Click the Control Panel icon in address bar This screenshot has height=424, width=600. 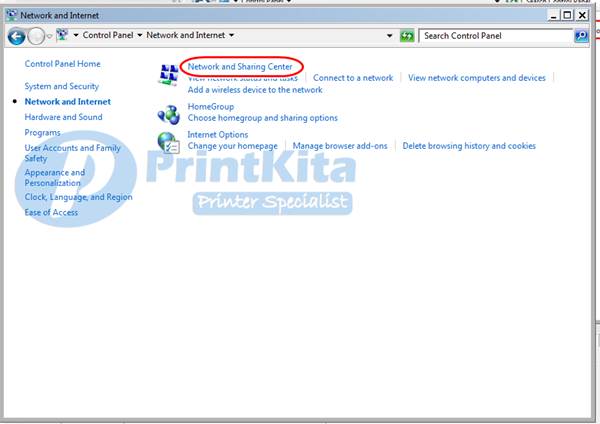tap(62, 35)
